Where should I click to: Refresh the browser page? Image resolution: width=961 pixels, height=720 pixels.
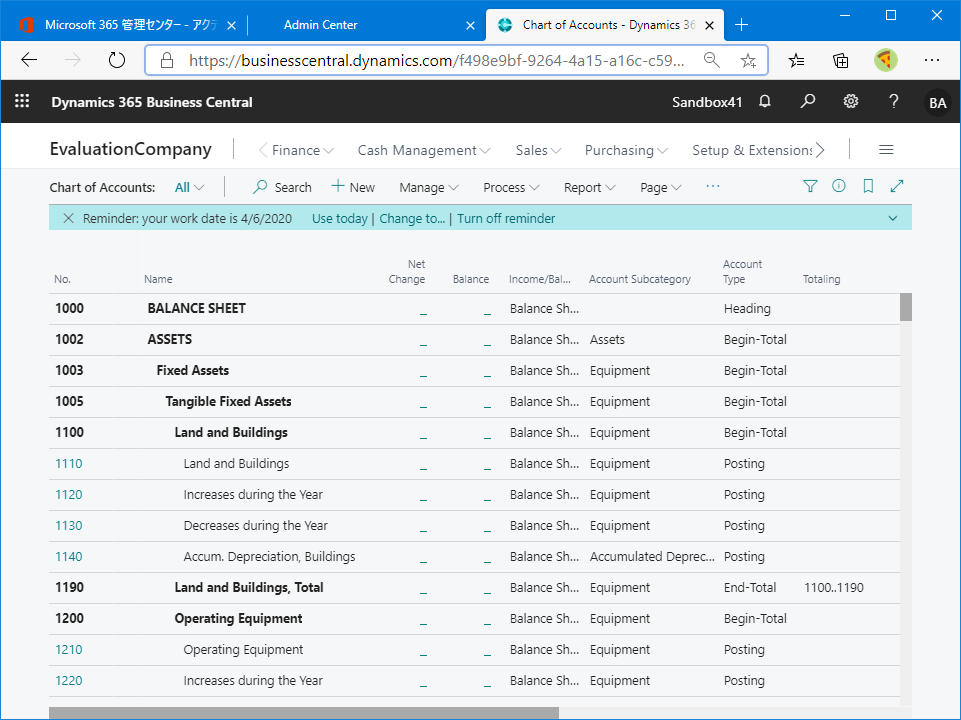click(116, 60)
